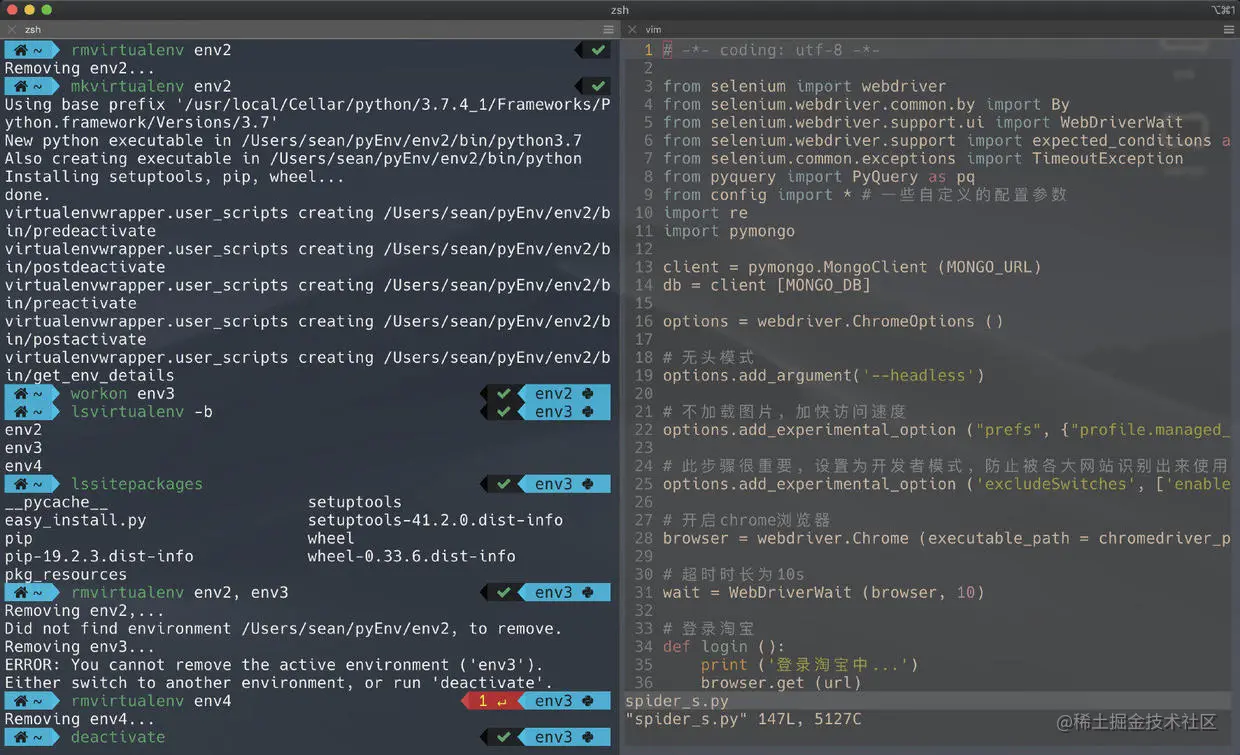Click the 'setuptools-41.2.0.dist-info' entry
The height and width of the screenshot is (755, 1240).
click(x=435, y=520)
